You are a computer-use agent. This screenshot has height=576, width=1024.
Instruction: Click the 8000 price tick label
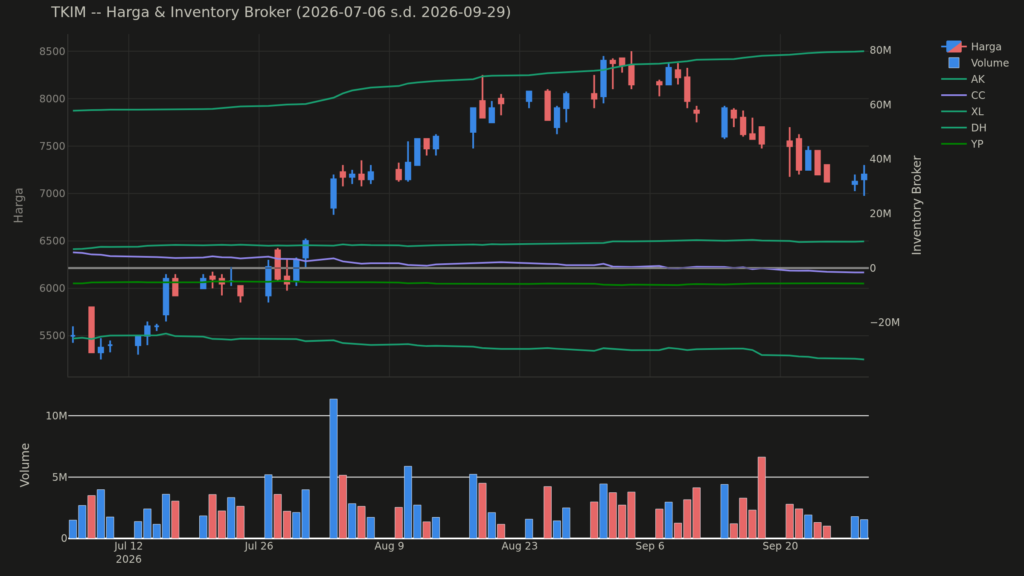point(52,99)
